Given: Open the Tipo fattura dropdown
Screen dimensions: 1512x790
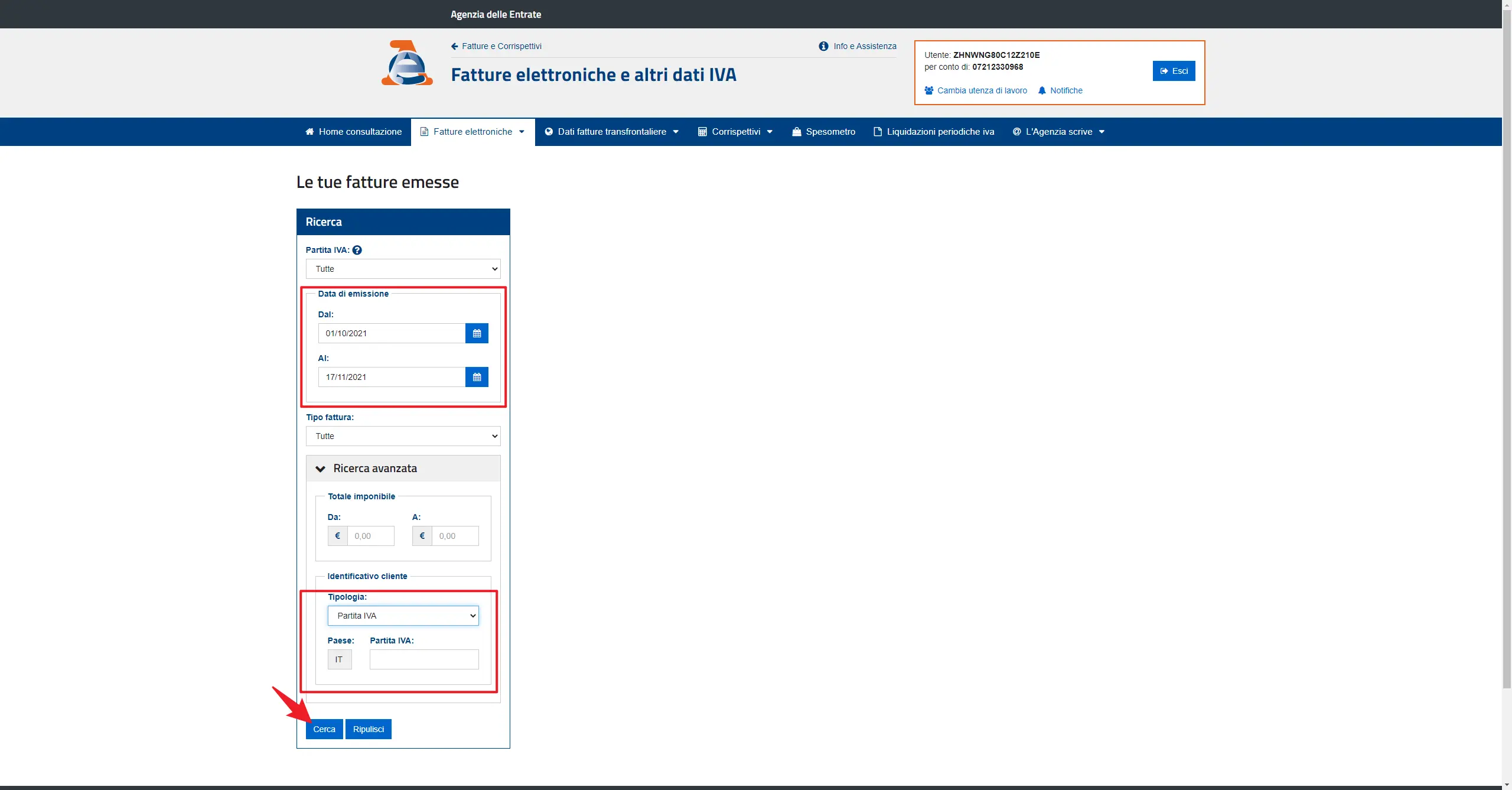Looking at the screenshot, I should (403, 436).
